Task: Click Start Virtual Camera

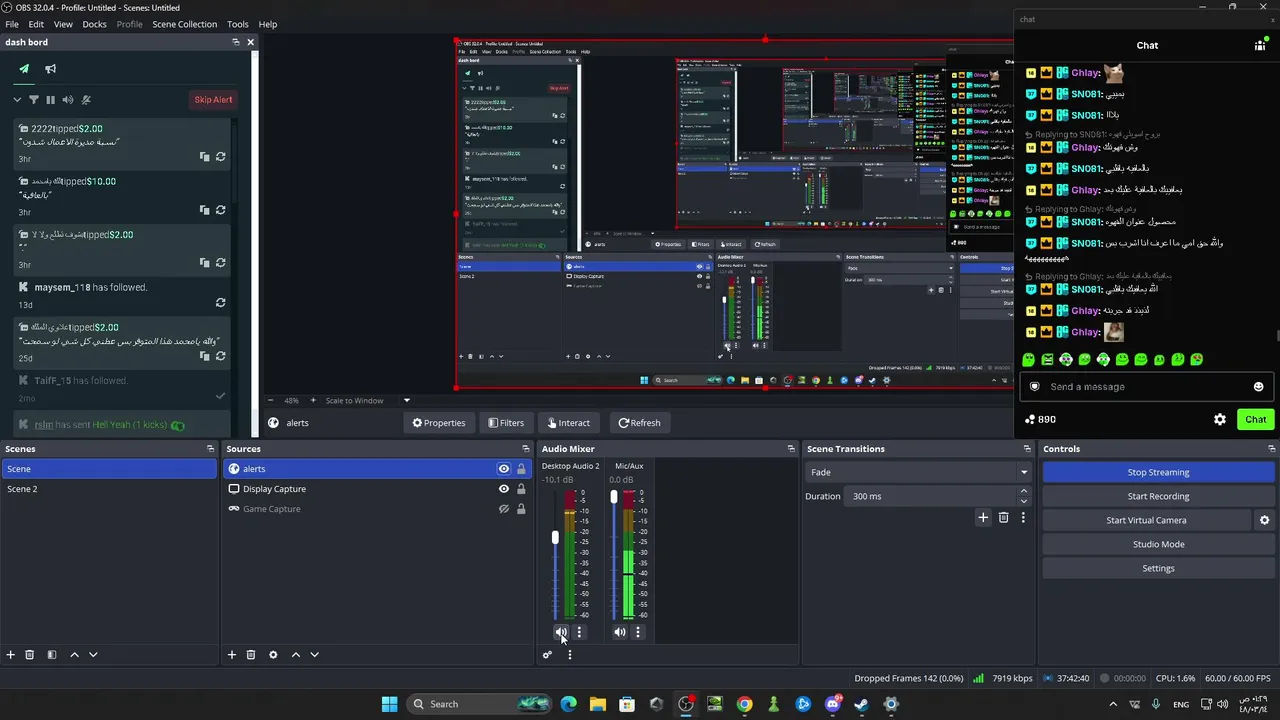Action: [x=1146, y=520]
